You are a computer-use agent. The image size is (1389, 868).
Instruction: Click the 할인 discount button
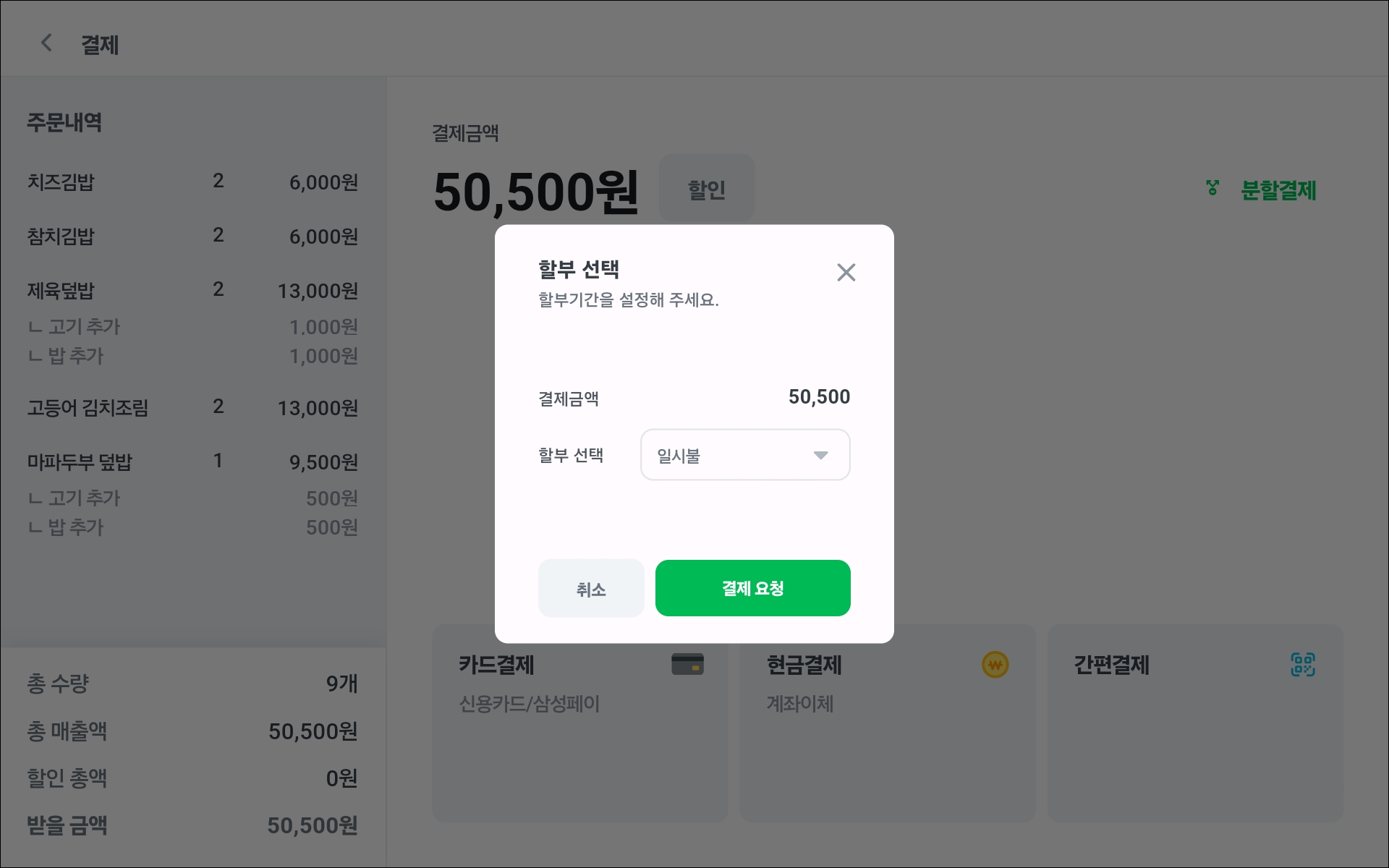706,189
